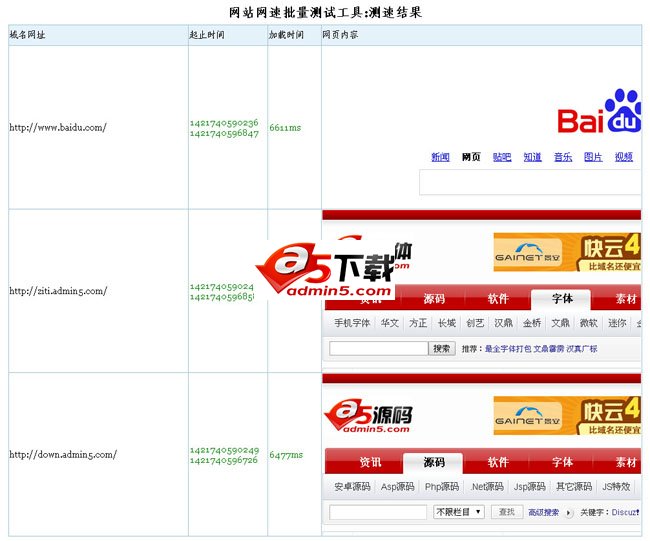Switch to 资讯 tab in down.admin5.com preview

(370, 462)
